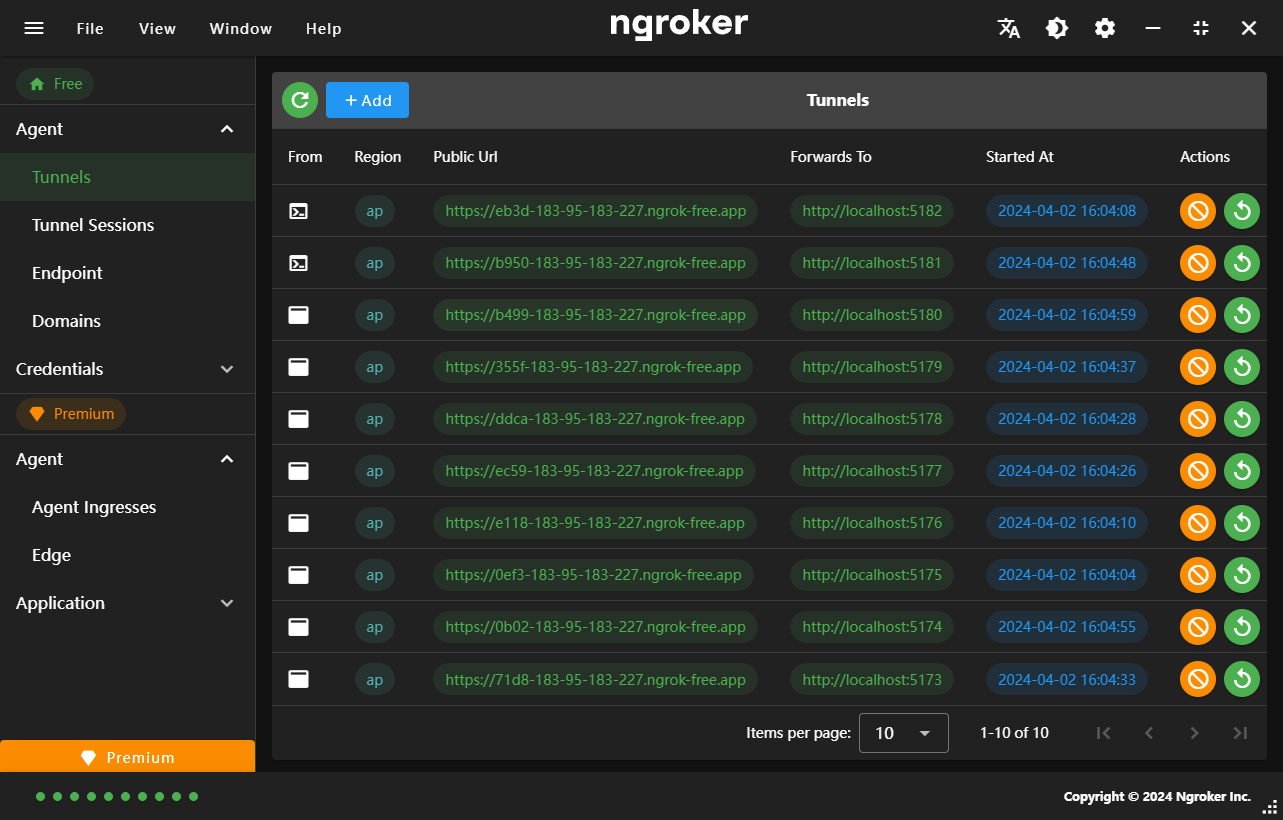Open the Domains page
1283x820 pixels.
[x=127, y=321]
